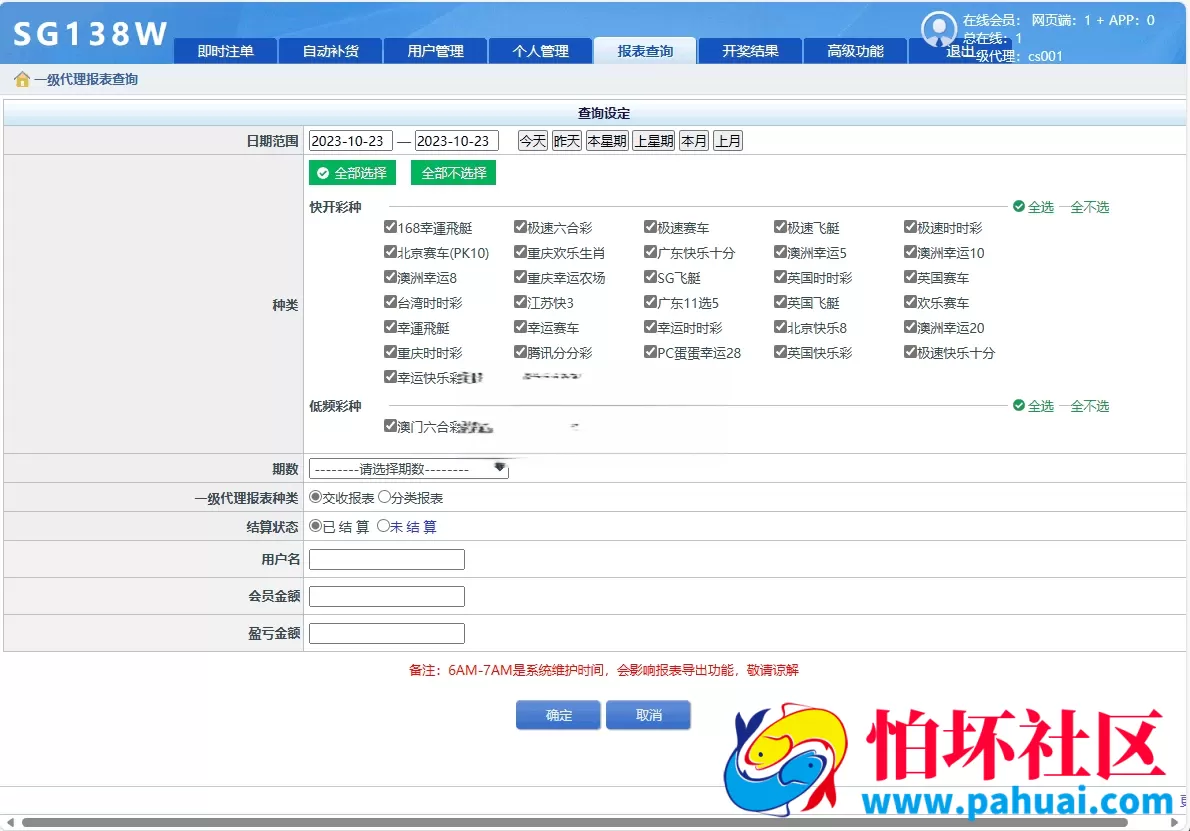
Task: Toggle 重庆幸运农场 checkbox
Action: (520, 277)
